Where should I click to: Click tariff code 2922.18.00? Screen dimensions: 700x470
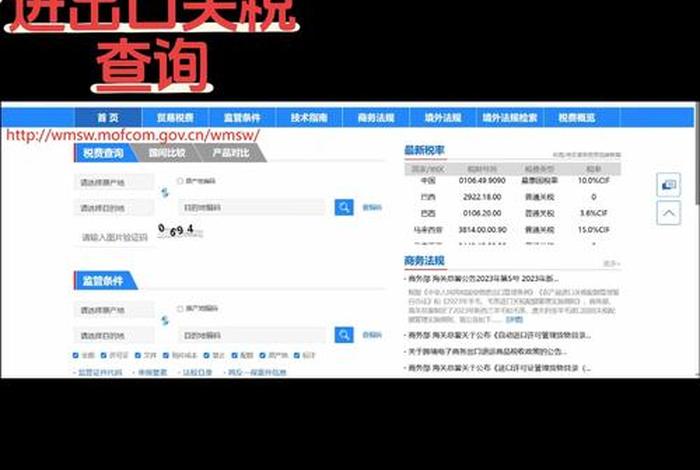pos(482,197)
